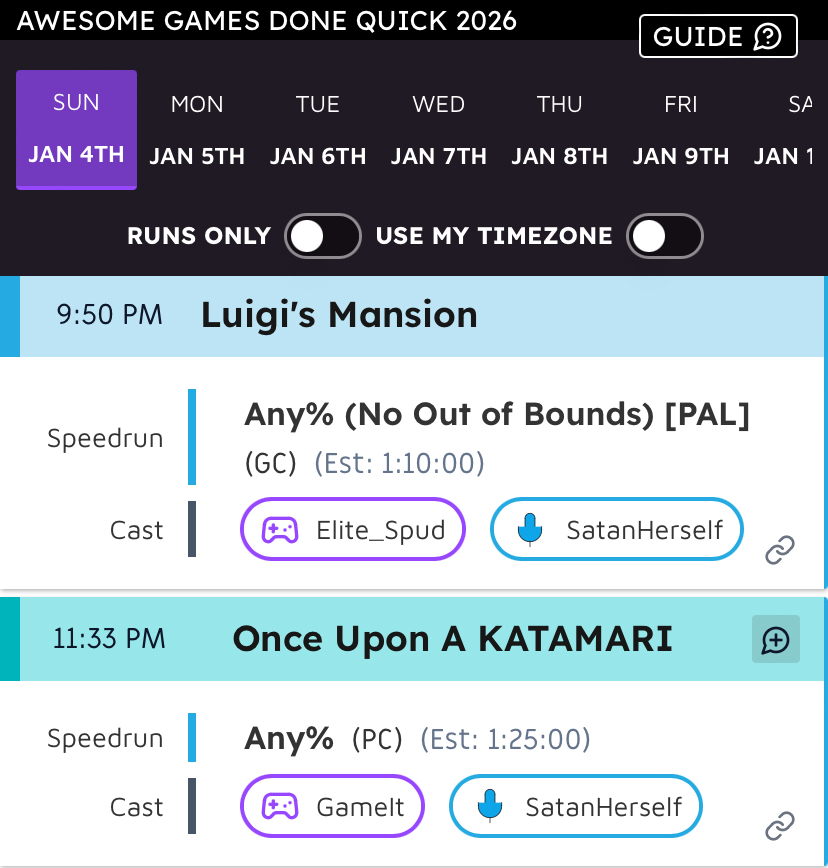
Task: Show the WED JAN 7TH schedule
Action: [x=438, y=130]
